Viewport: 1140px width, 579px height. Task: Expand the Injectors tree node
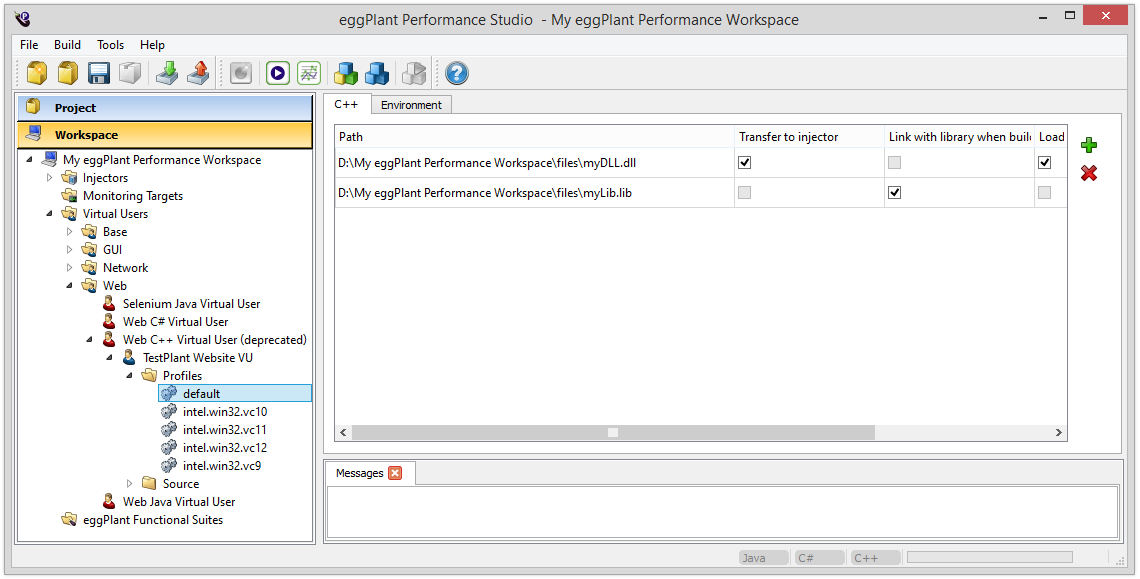(x=50, y=178)
